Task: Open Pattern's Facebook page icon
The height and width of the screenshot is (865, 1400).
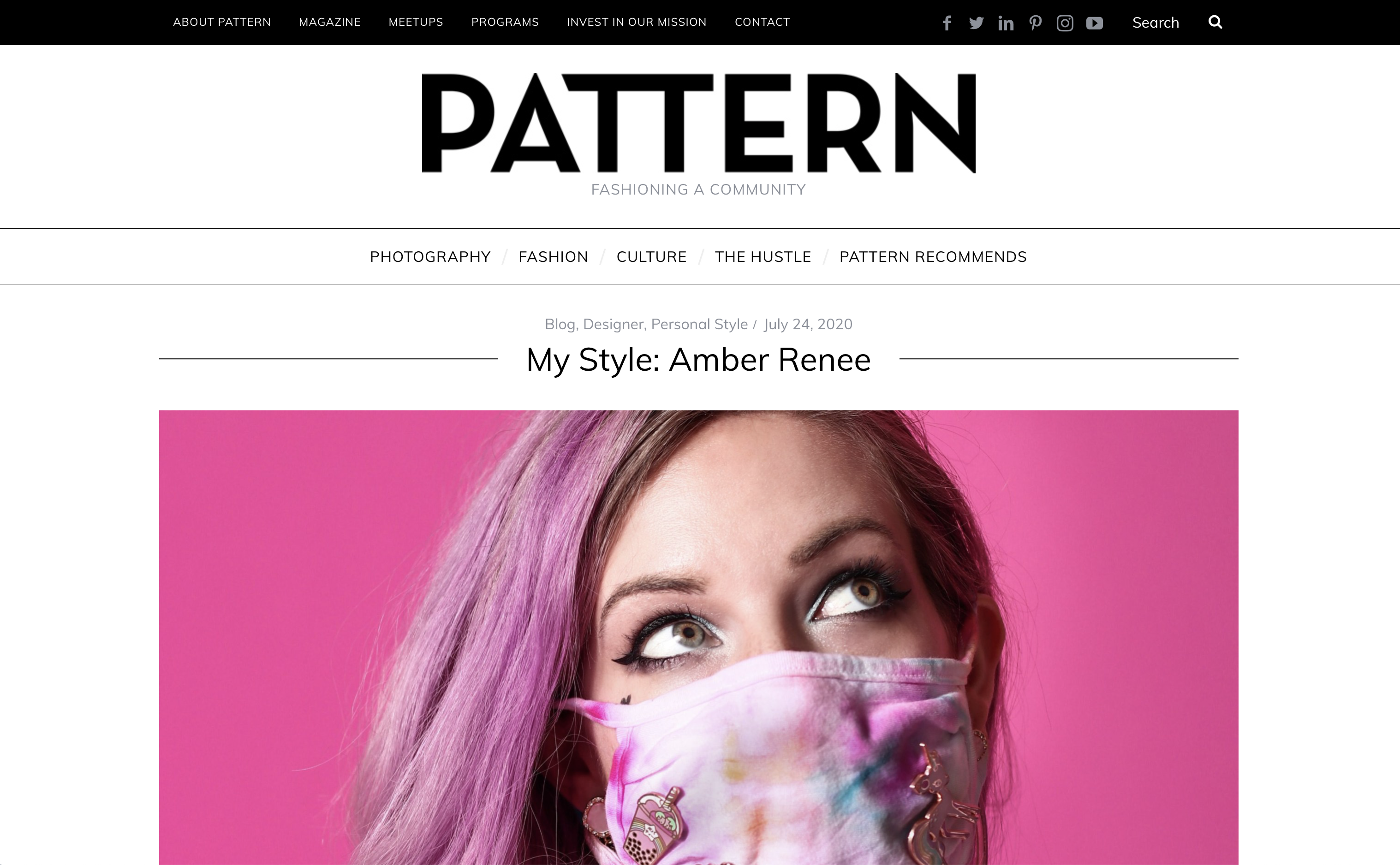Action: pos(947,23)
